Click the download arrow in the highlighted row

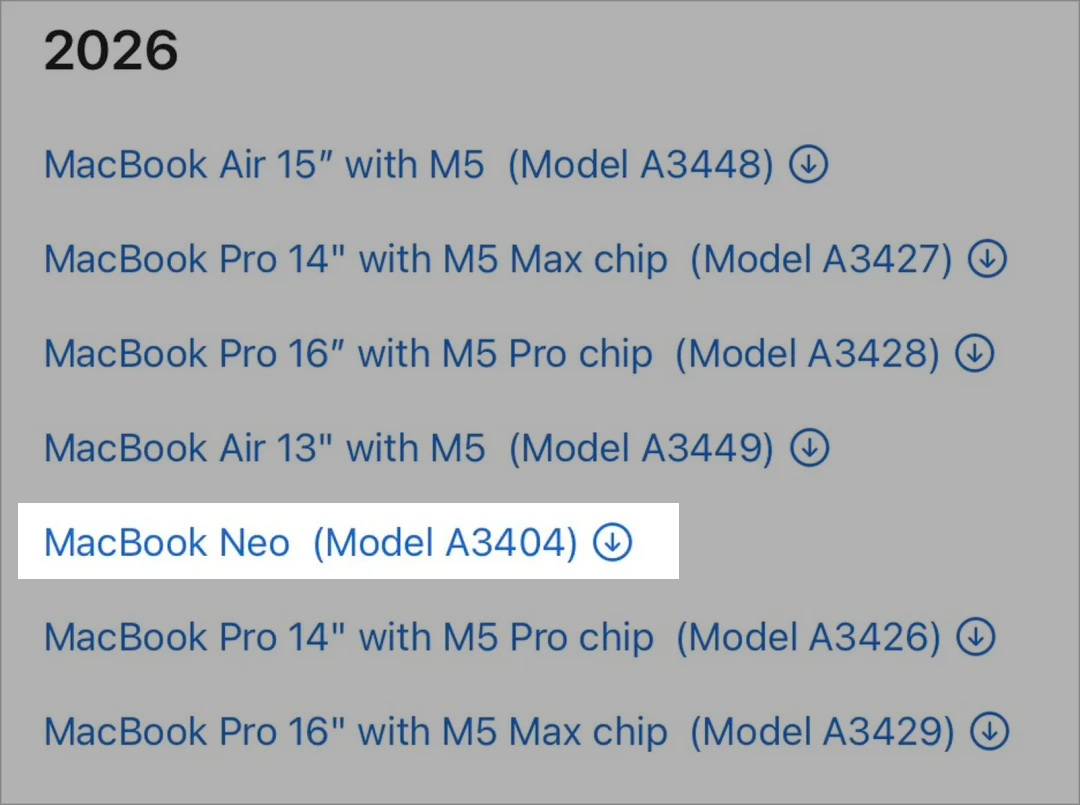pyautogui.click(x=611, y=542)
